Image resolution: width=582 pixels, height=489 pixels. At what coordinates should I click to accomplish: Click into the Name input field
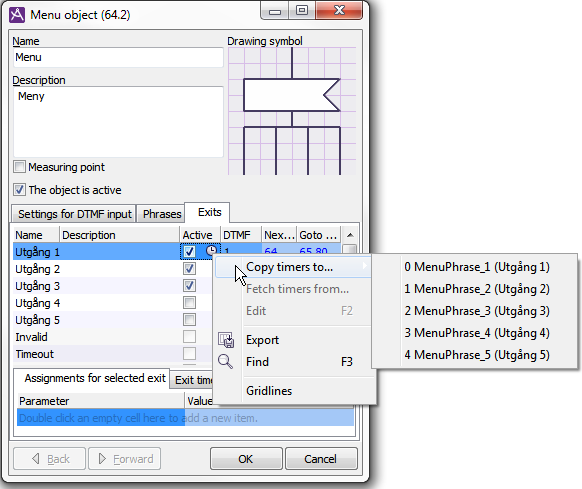pos(118,58)
